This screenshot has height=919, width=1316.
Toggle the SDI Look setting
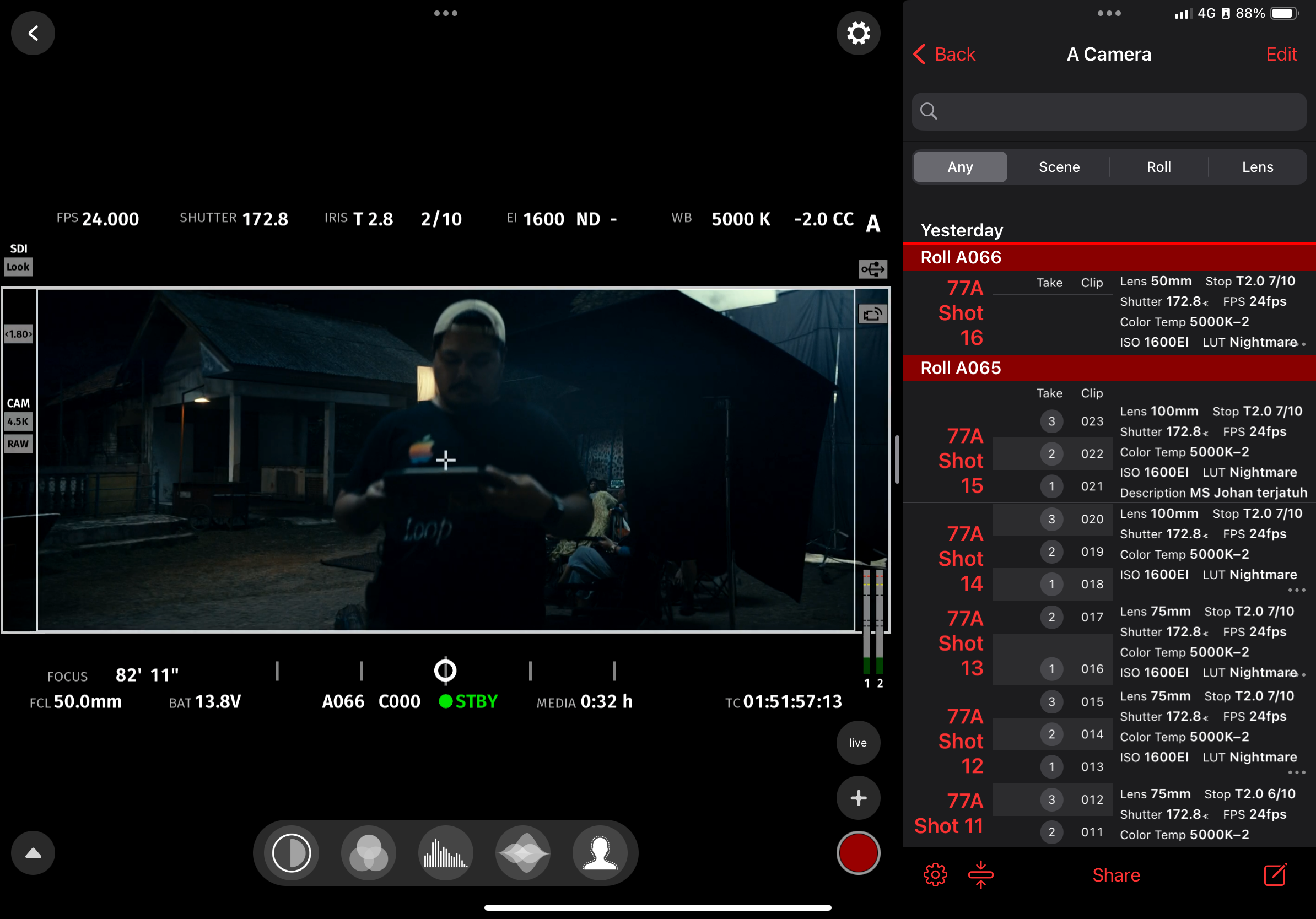pyautogui.click(x=18, y=267)
